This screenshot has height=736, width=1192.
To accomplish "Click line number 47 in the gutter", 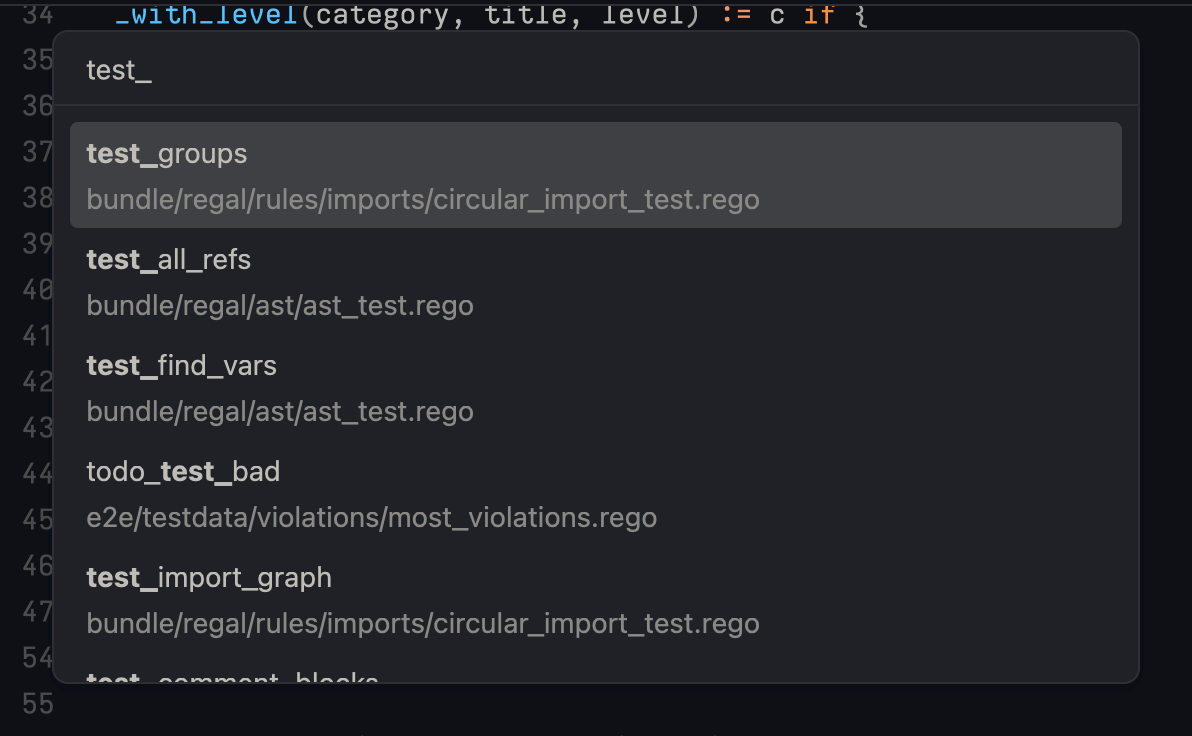I will (x=36, y=611).
